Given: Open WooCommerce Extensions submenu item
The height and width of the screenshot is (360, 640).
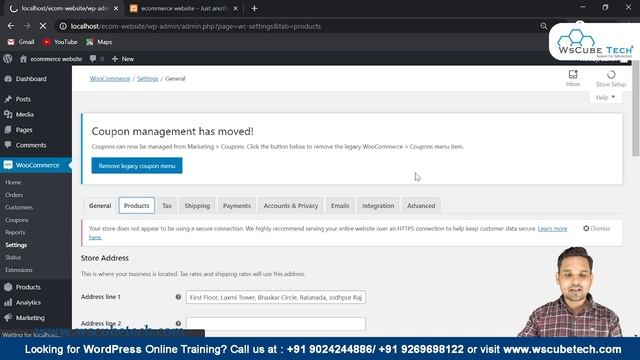Looking at the screenshot, I should coord(19,270).
